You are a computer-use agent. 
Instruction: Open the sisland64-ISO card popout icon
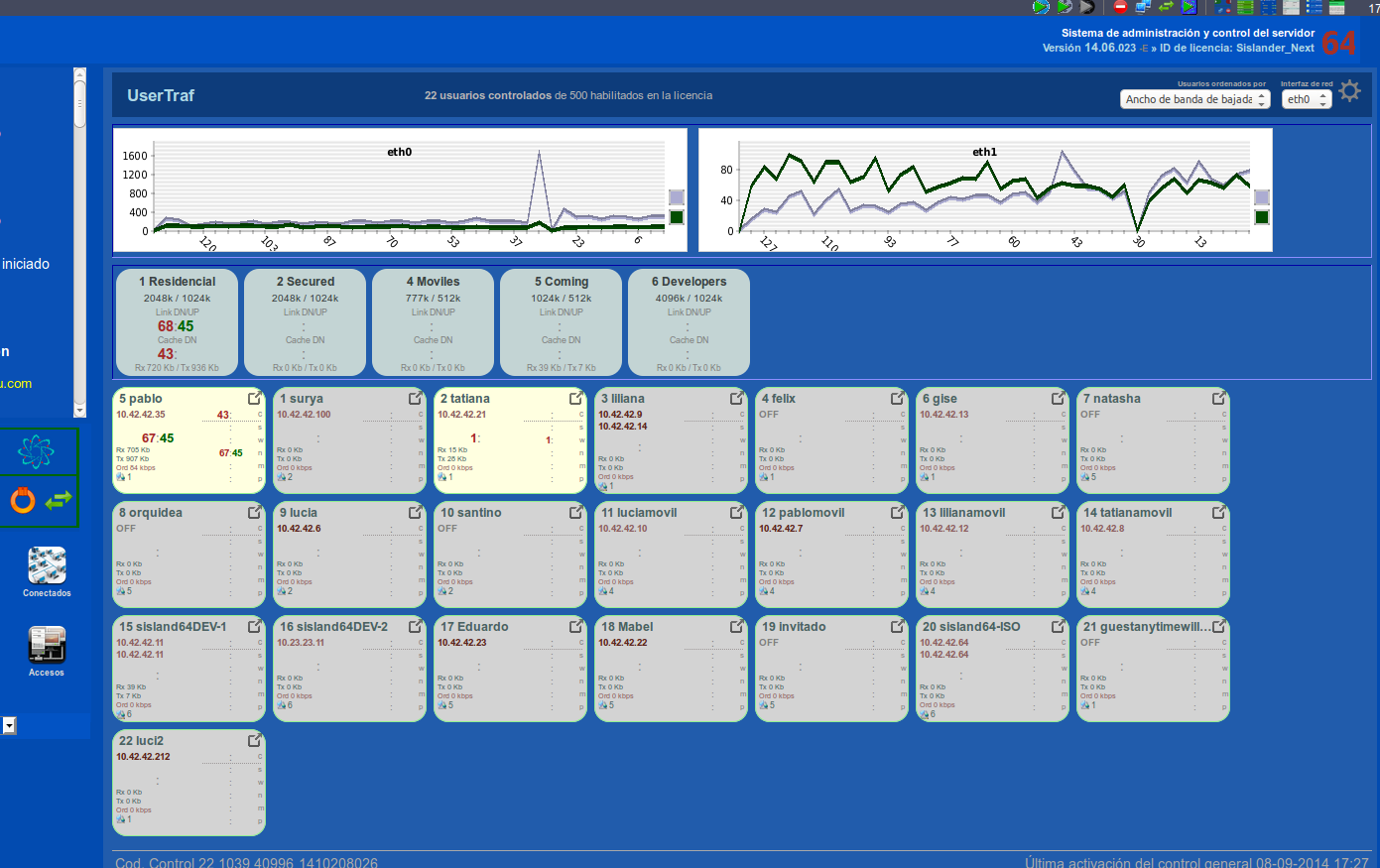[x=1059, y=626]
